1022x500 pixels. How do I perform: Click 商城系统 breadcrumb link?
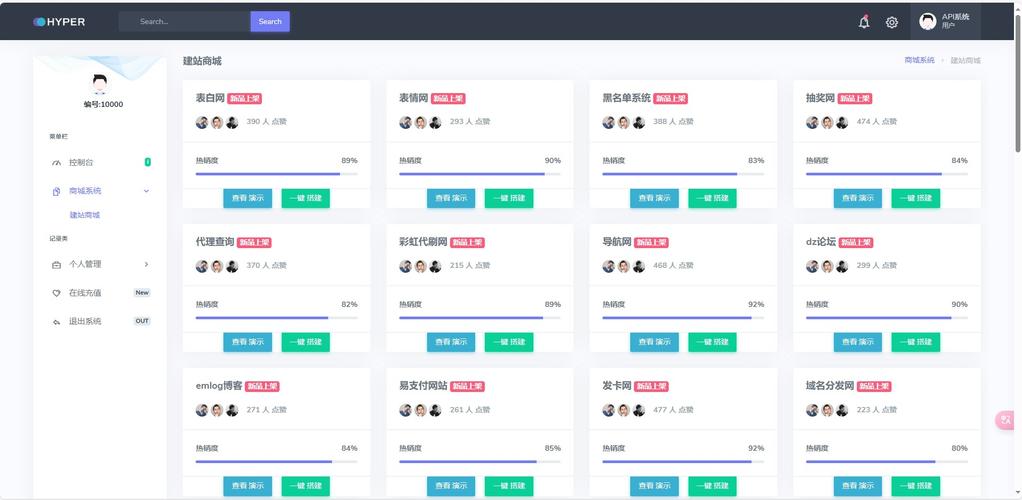tap(919, 60)
